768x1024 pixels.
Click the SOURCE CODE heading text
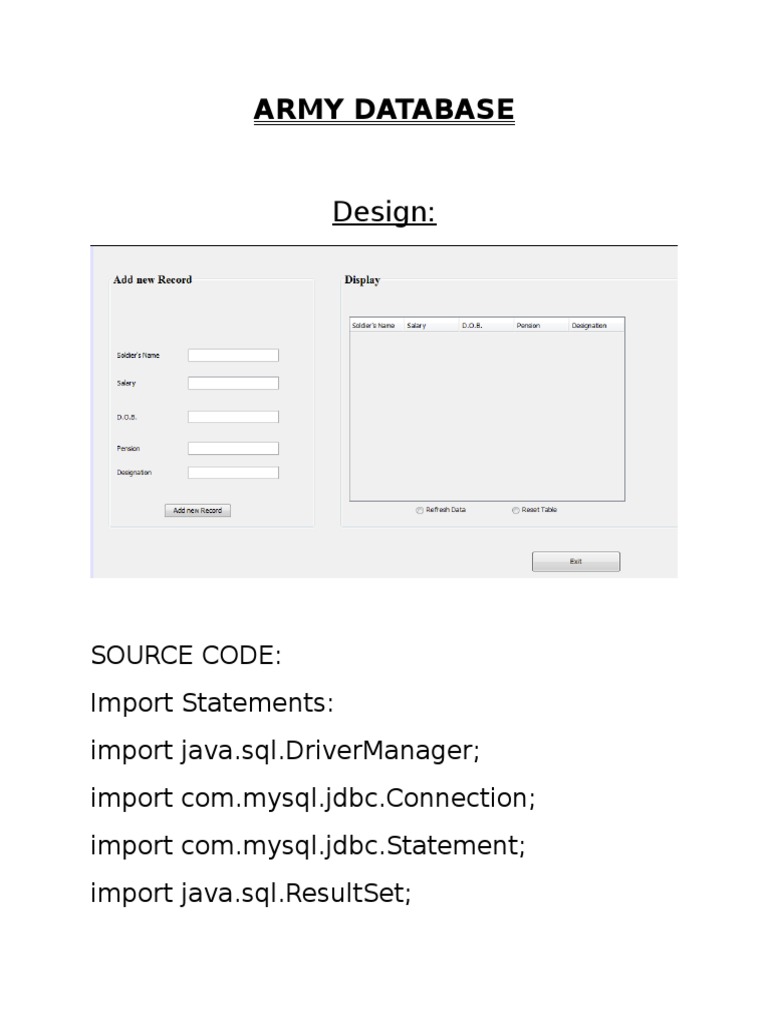[186, 656]
